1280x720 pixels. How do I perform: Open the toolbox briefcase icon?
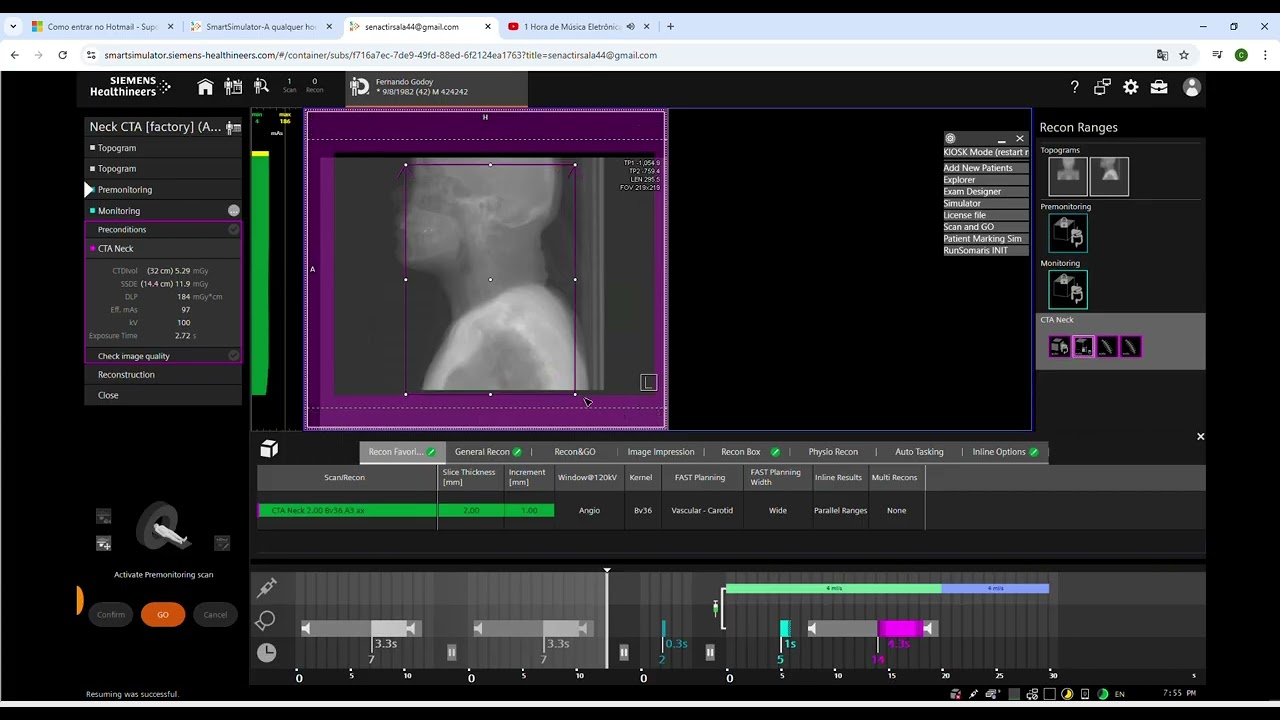coord(1159,87)
